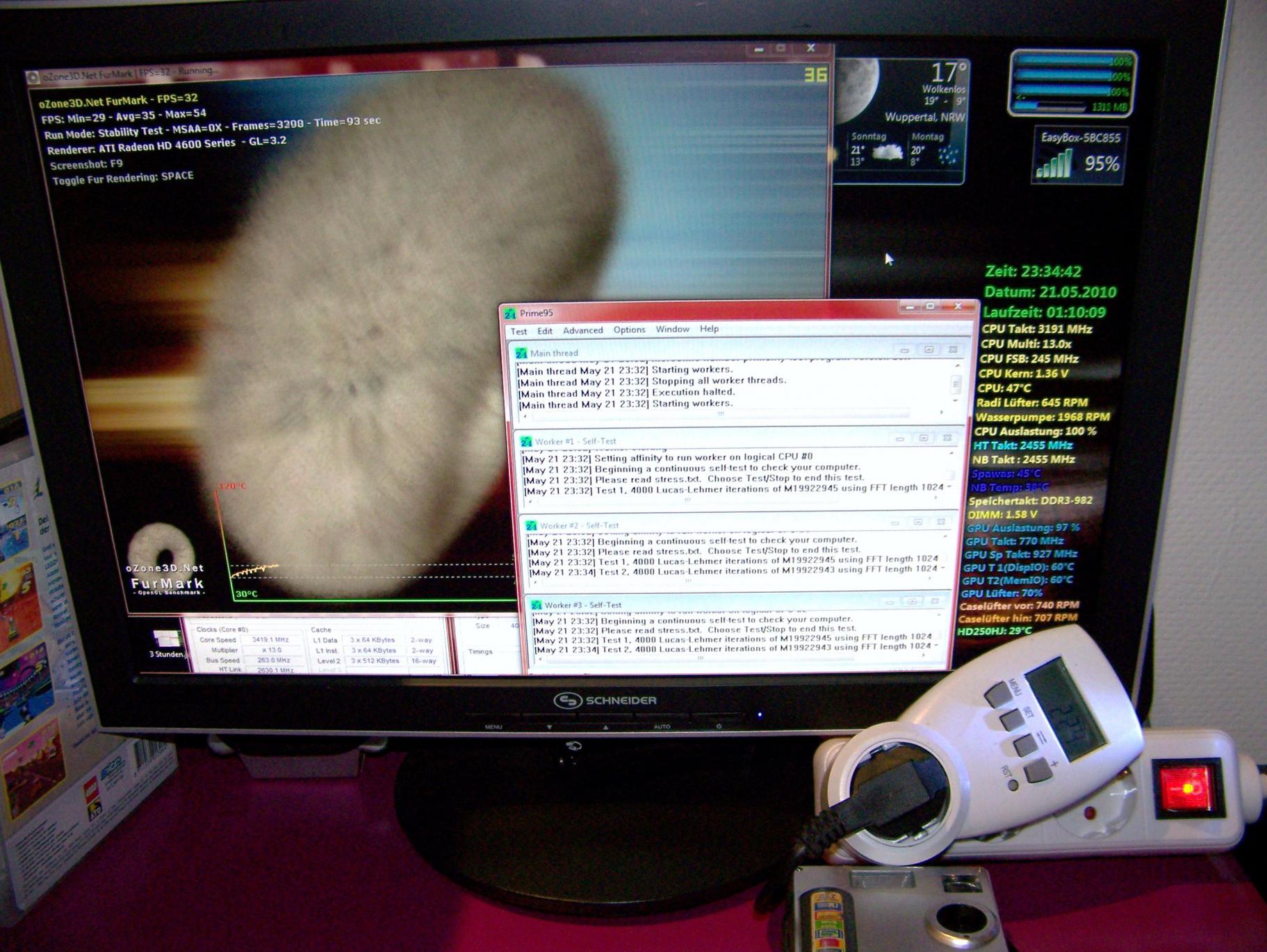
Task: Click Worker #1 'Setting affinity' log line
Action: (x=667, y=457)
